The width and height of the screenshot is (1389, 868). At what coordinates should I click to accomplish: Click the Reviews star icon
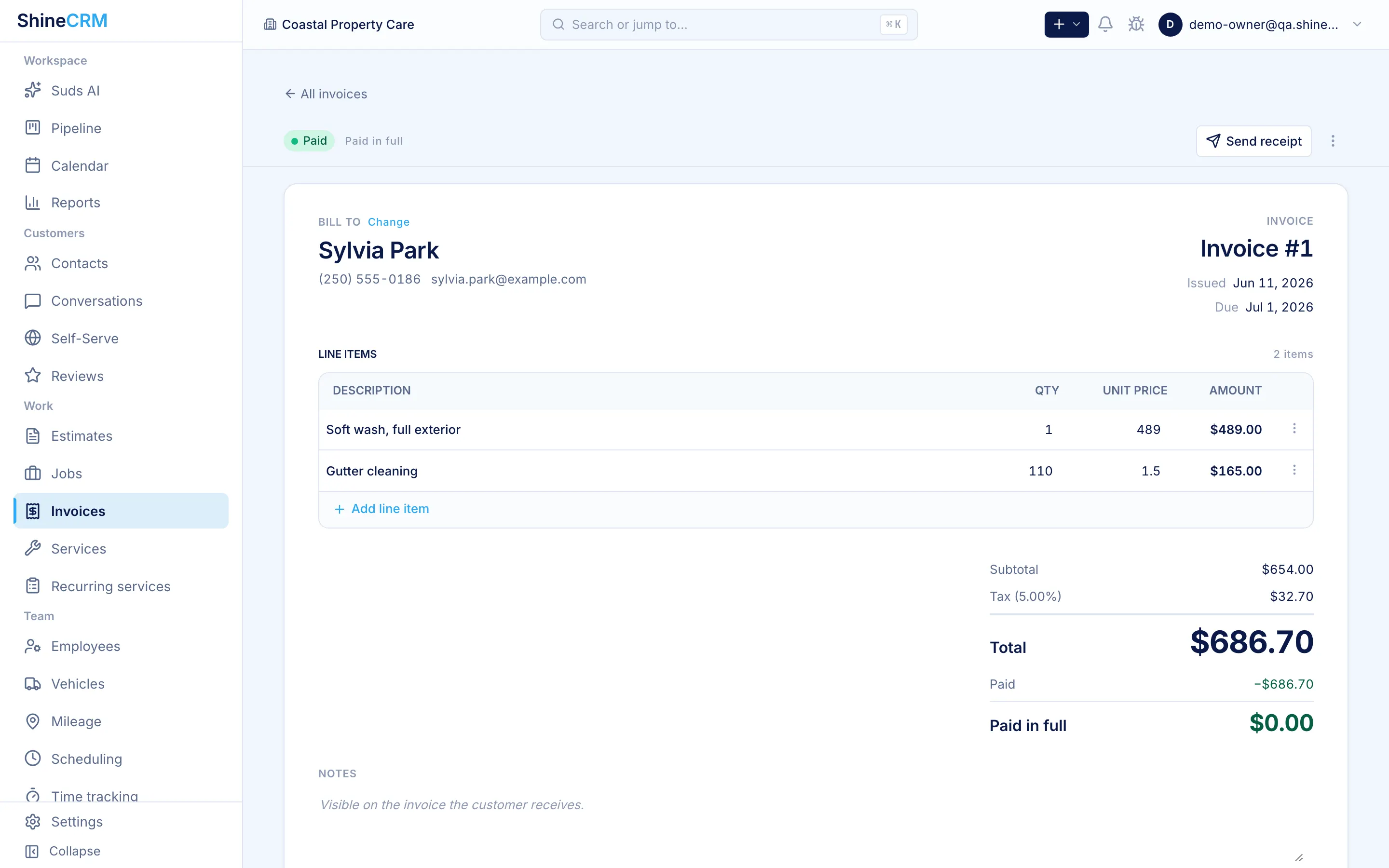[x=33, y=376]
